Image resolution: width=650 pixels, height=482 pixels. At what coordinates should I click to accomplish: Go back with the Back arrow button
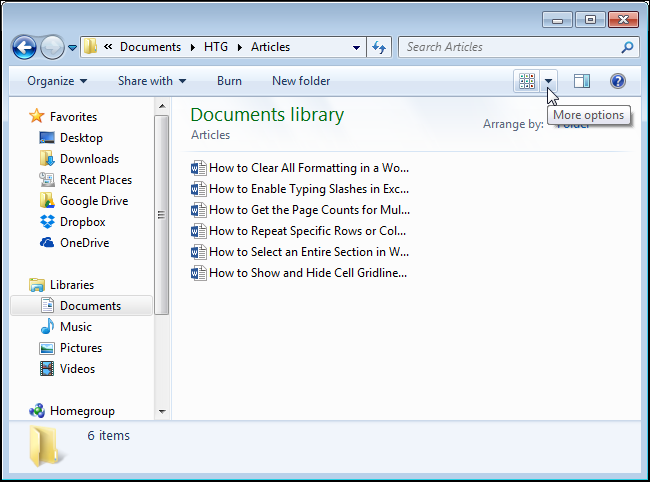tap(24, 47)
